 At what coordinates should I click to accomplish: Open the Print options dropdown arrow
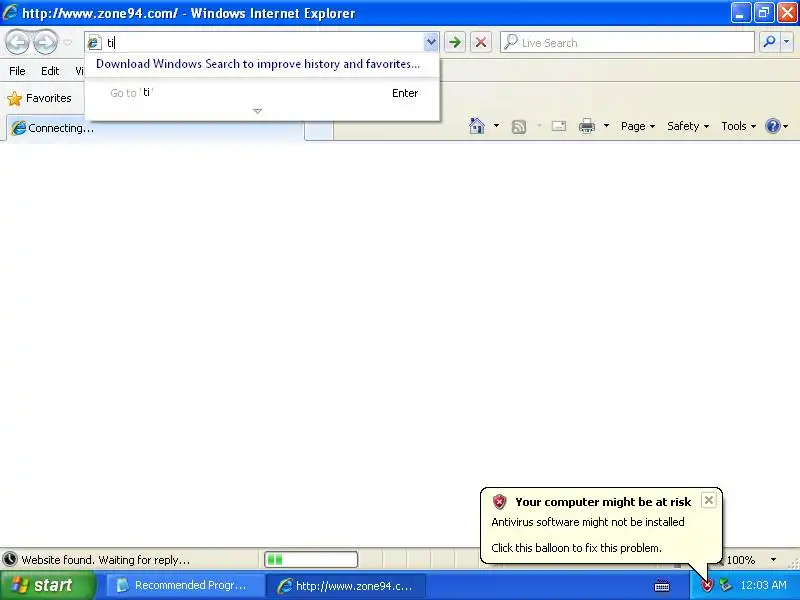pyautogui.click(x=606, y=126)
